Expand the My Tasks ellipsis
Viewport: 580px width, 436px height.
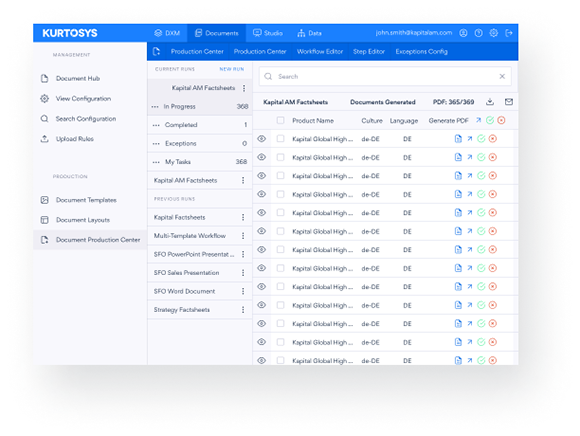point(156,162)
